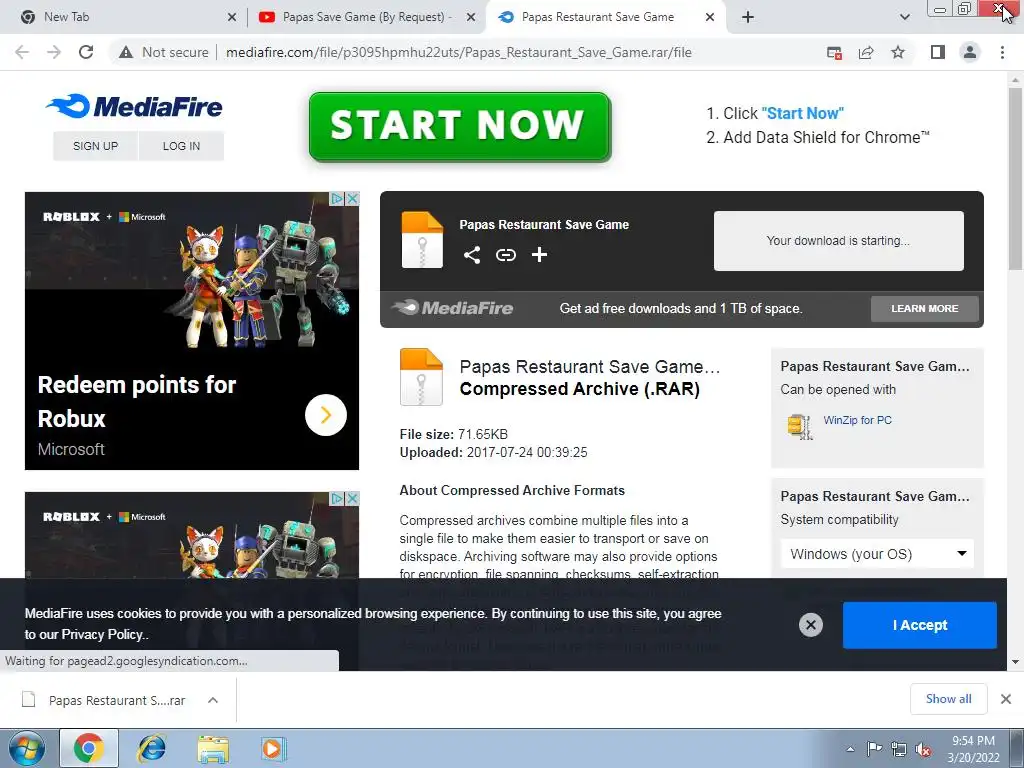Share the file via the share icon
This screenshot has width=1024, height=768.
click(x=472, y=255)
